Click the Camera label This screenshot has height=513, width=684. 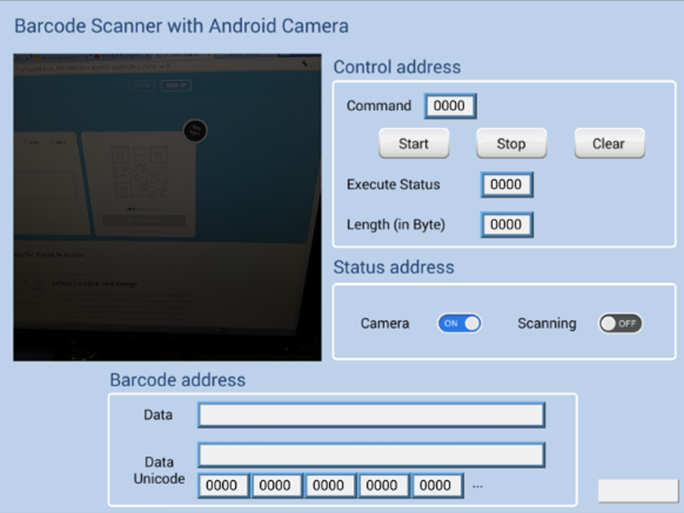[x=385, y=323]
